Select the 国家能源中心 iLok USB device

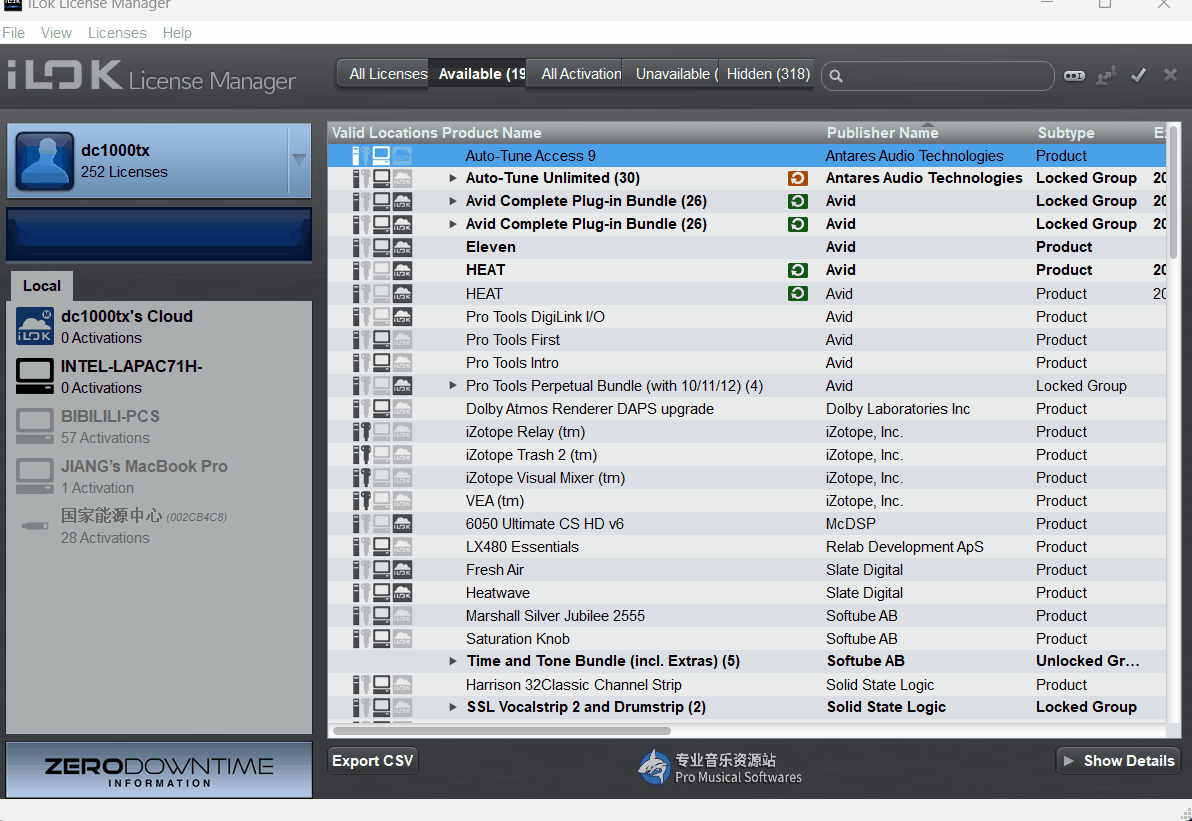[x=35, y=526]
